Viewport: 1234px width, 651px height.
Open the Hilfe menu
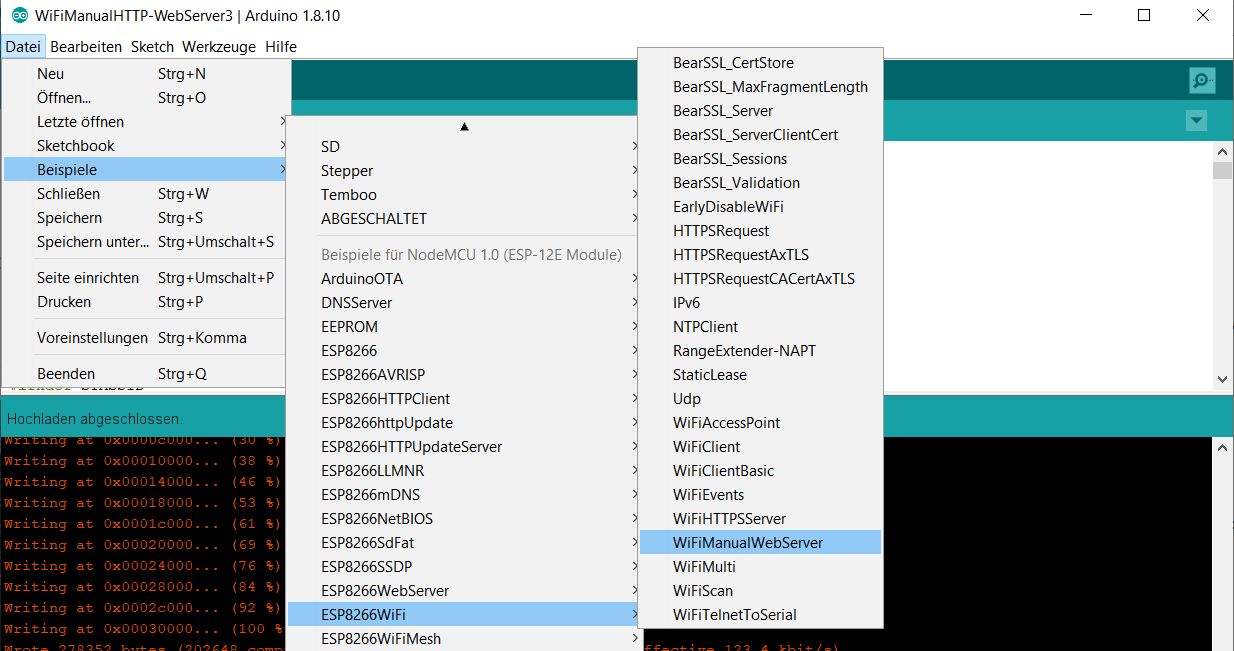pos(280,46)
